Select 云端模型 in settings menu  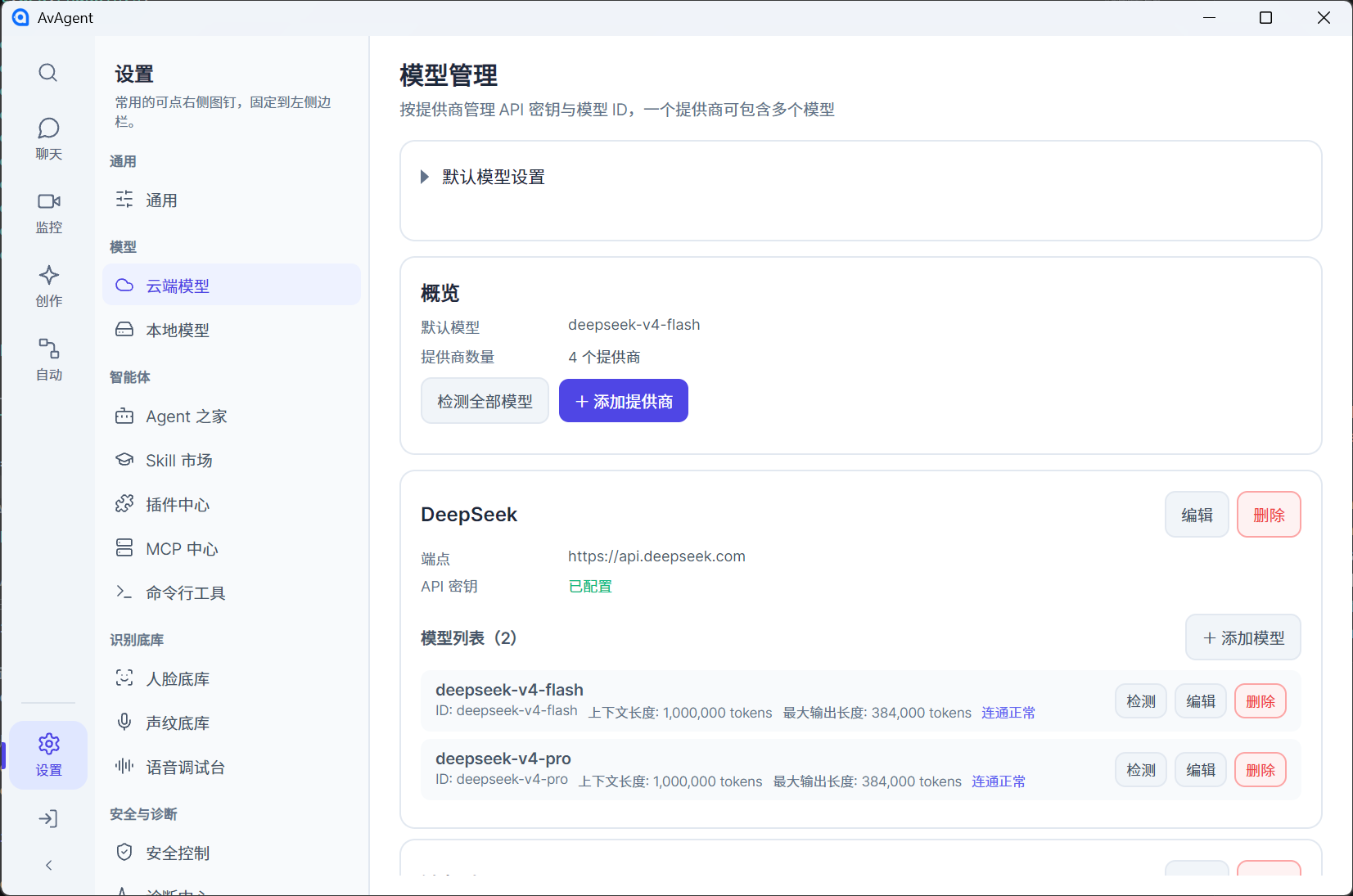pyautogui.click(x=232, y=286)
